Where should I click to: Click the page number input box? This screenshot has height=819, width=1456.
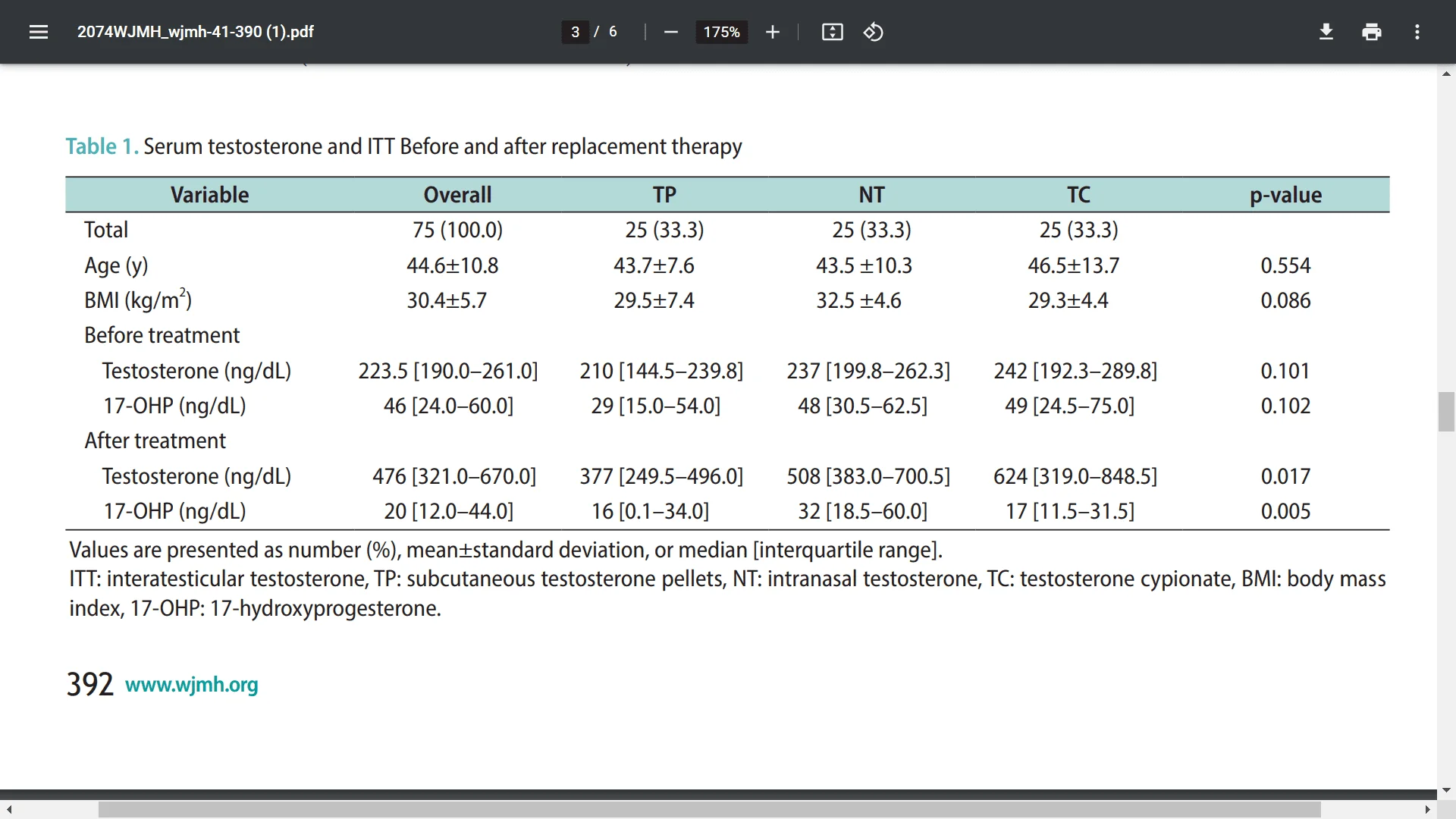coord(576,32)
